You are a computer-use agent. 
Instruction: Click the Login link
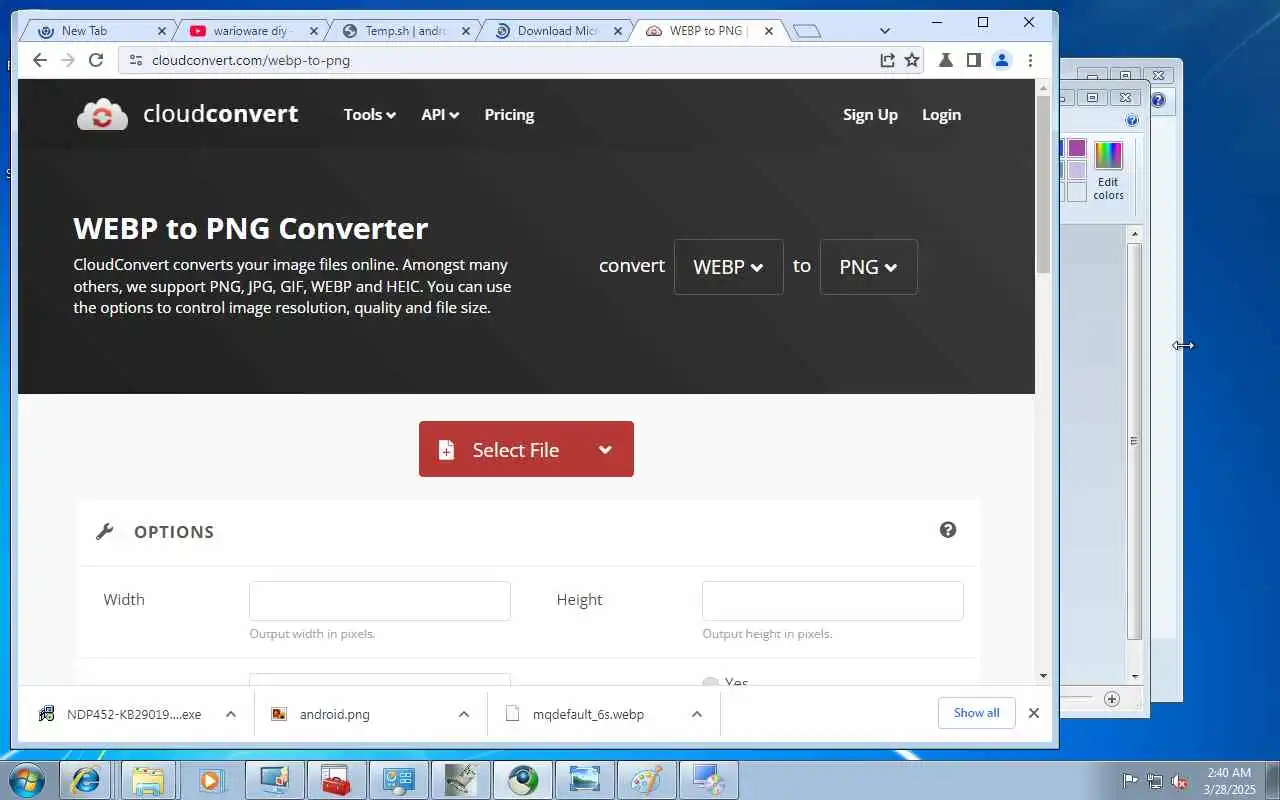point(941,115)
